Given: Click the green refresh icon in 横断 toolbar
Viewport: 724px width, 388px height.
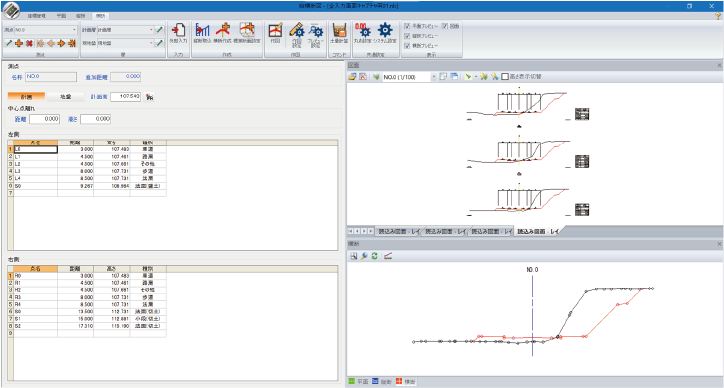Looking at the screenshot, I should (374, 256).
